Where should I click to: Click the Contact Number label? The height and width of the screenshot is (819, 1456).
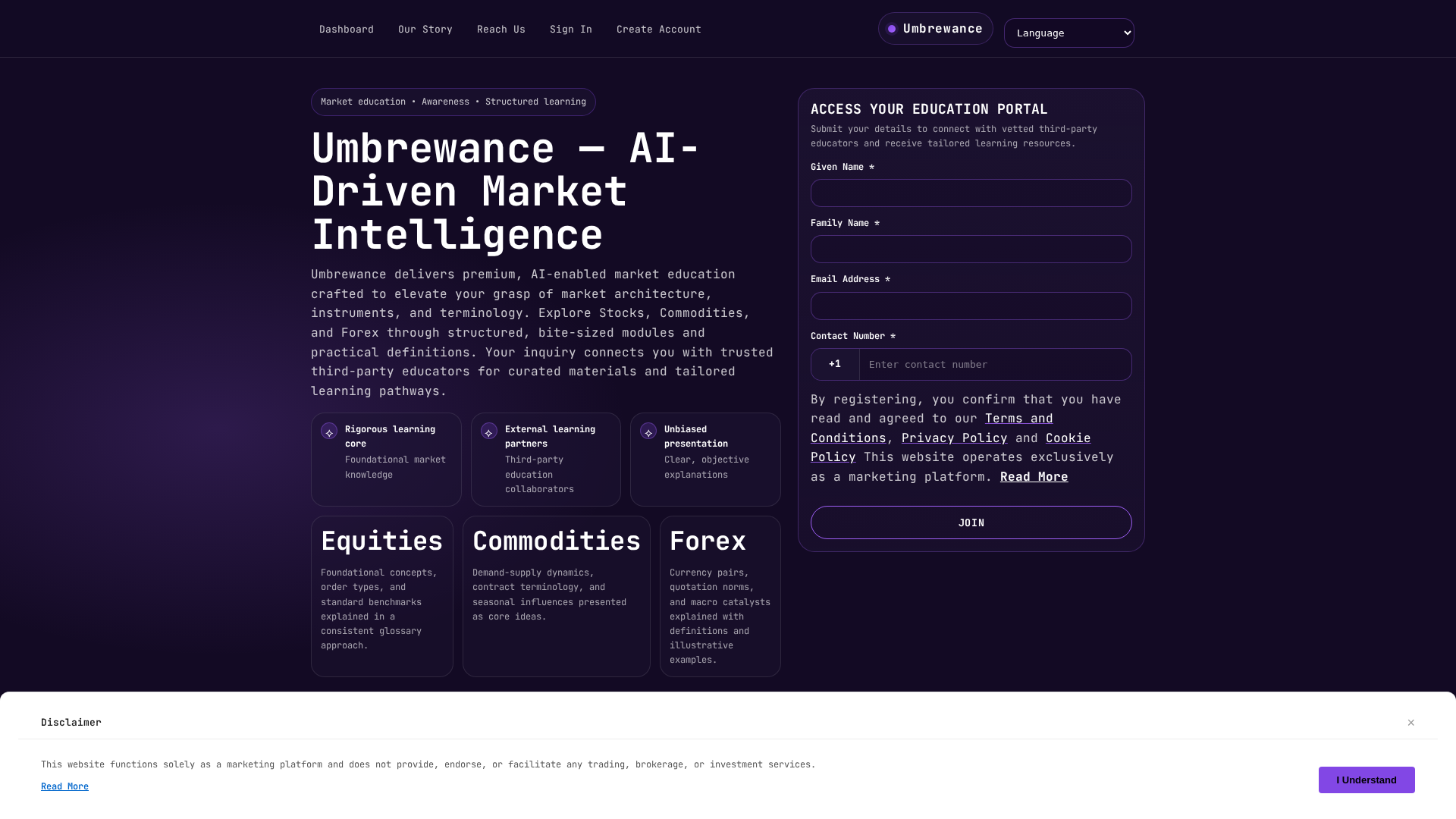click(x=853, y=337)
